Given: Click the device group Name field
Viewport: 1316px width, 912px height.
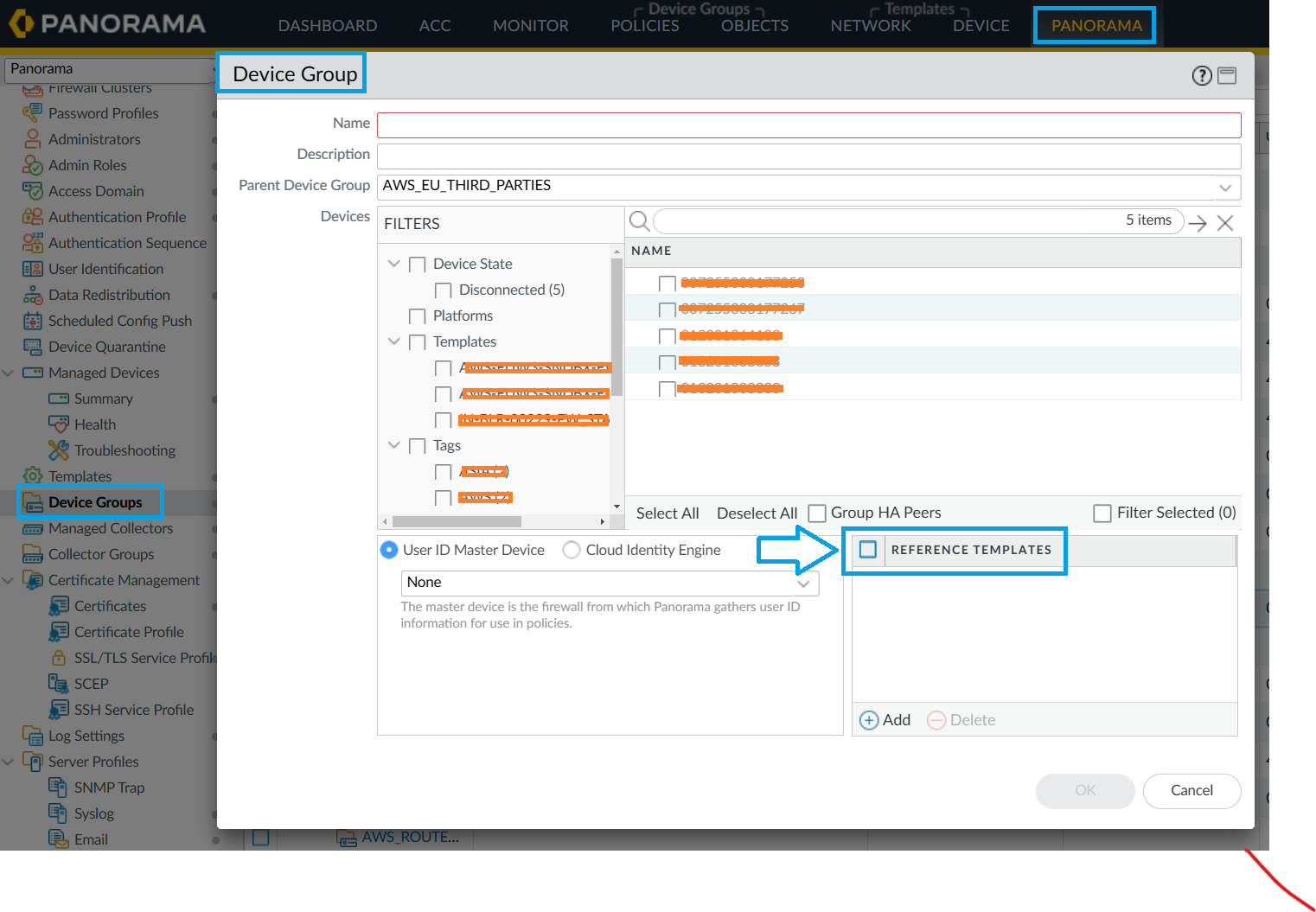Looking at the screenshot, I should point(808,125).
